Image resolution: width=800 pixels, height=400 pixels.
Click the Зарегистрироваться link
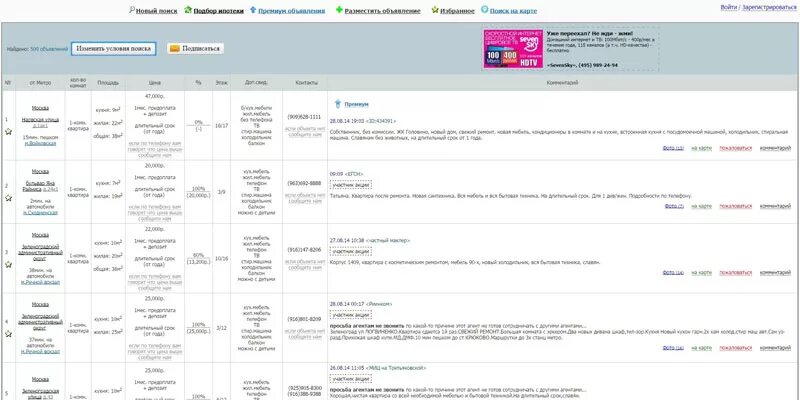[769, 8]
